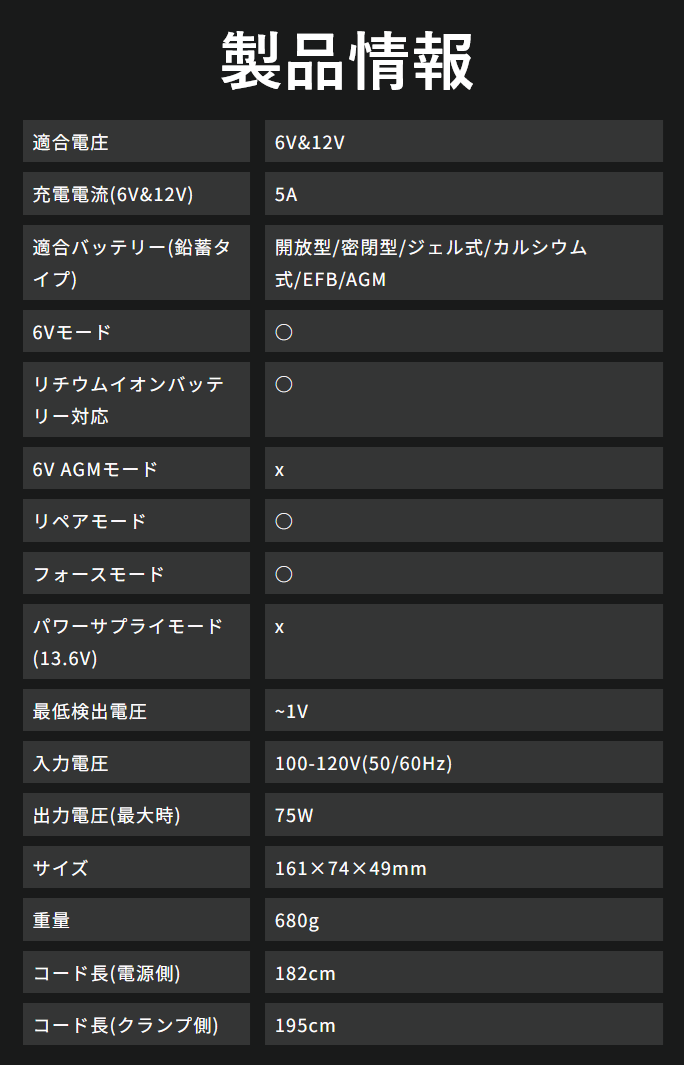Click the 182cm power cord length
Viewport: 684px width, 1065px height.
pyautogui.click(x=305, y=973)
